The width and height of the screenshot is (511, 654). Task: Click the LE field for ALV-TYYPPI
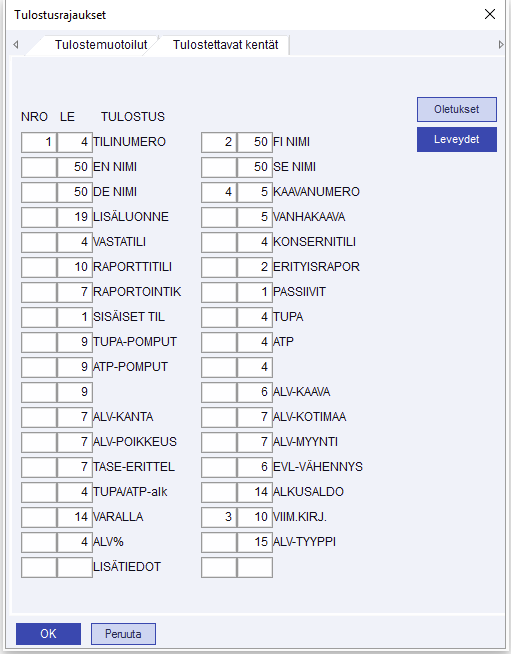click(x=254, y=542)
